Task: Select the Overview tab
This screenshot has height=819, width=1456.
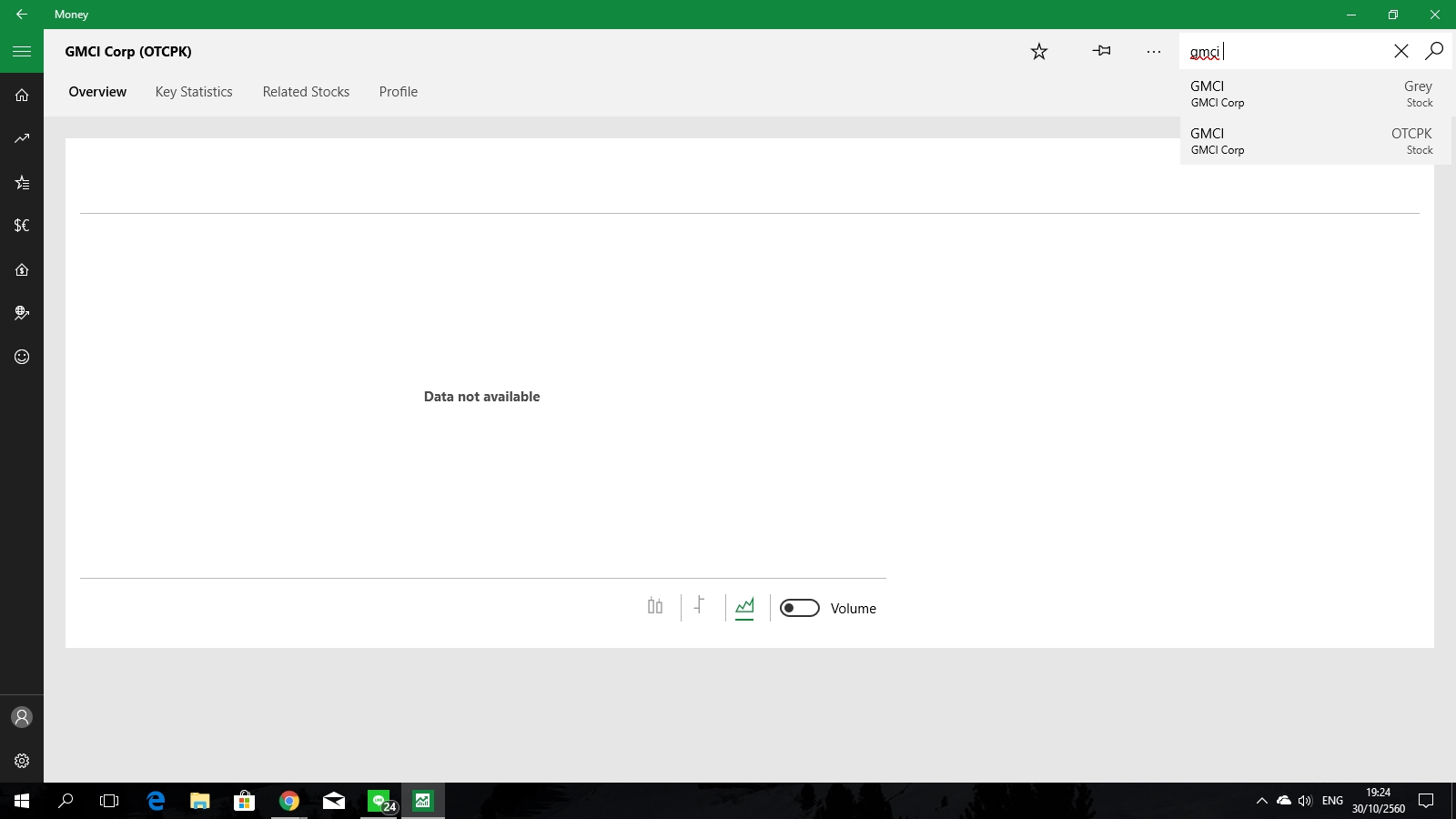Action: click(x=97, y=92)
